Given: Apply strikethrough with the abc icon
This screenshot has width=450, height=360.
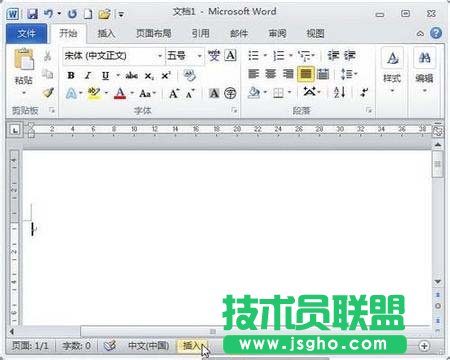Looking at the screenshot, I should (132, 76).
